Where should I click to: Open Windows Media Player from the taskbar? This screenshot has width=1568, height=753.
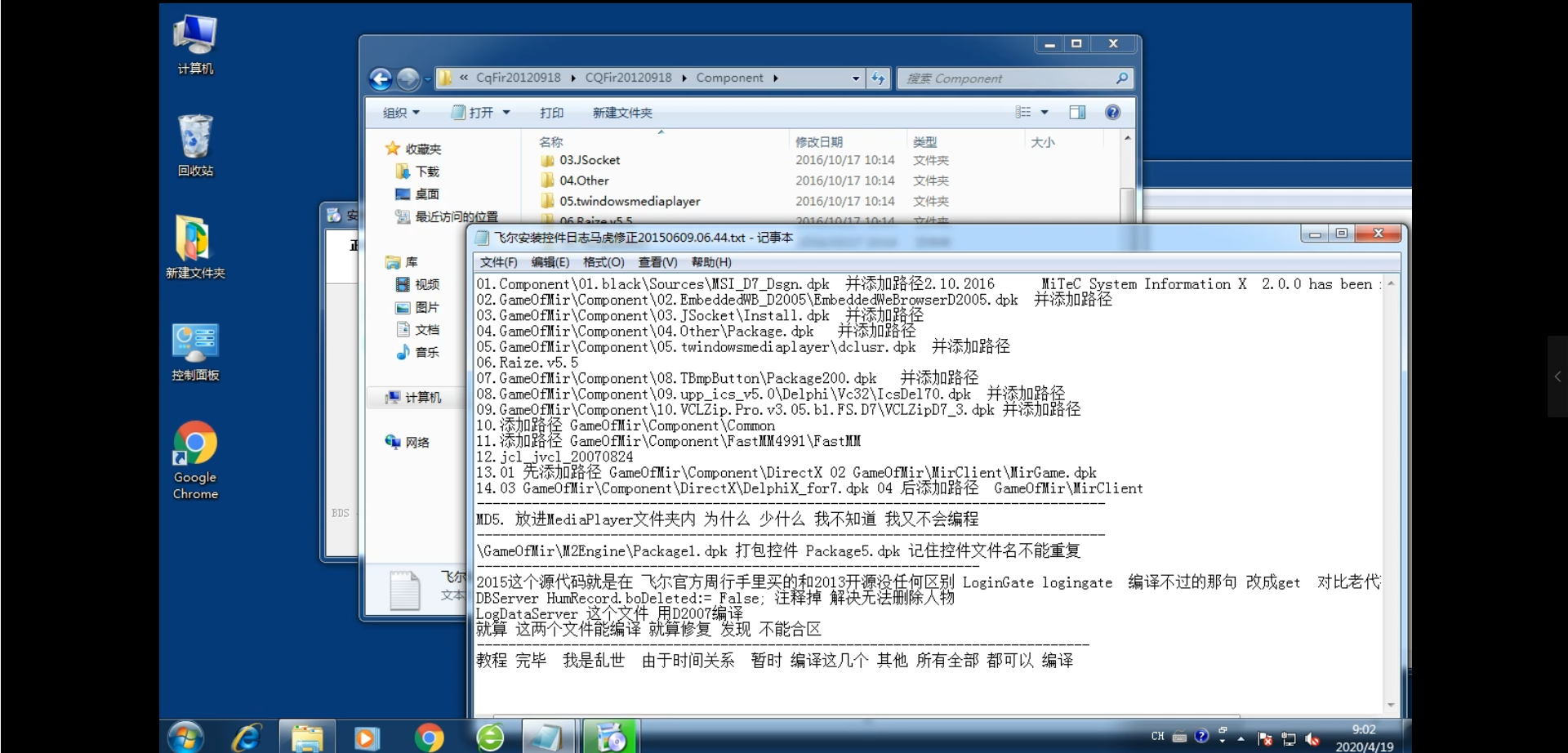(367, 737)
